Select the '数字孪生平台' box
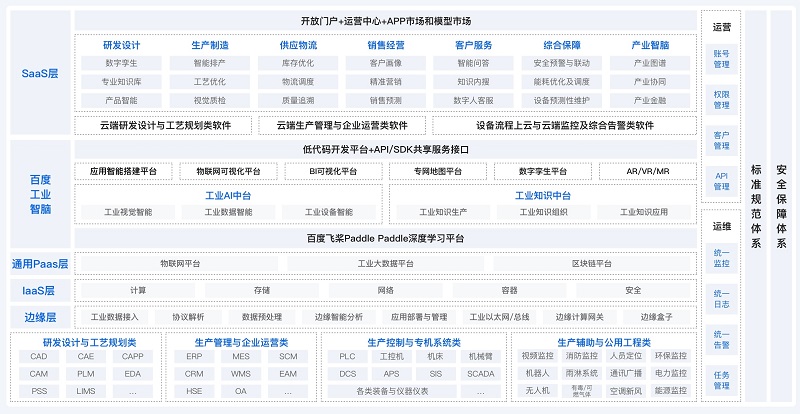 pyautogui.click(x=543, y=172)
